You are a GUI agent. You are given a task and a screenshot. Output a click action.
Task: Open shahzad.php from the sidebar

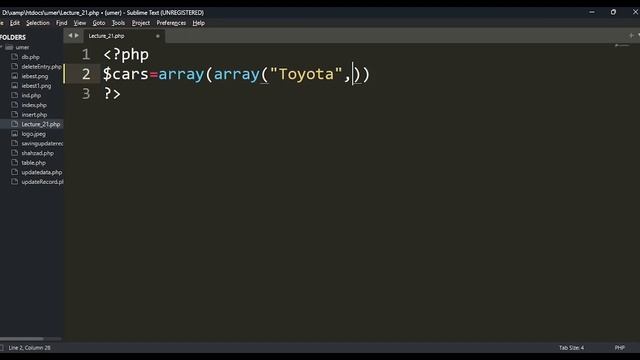(x=38, y=153)
